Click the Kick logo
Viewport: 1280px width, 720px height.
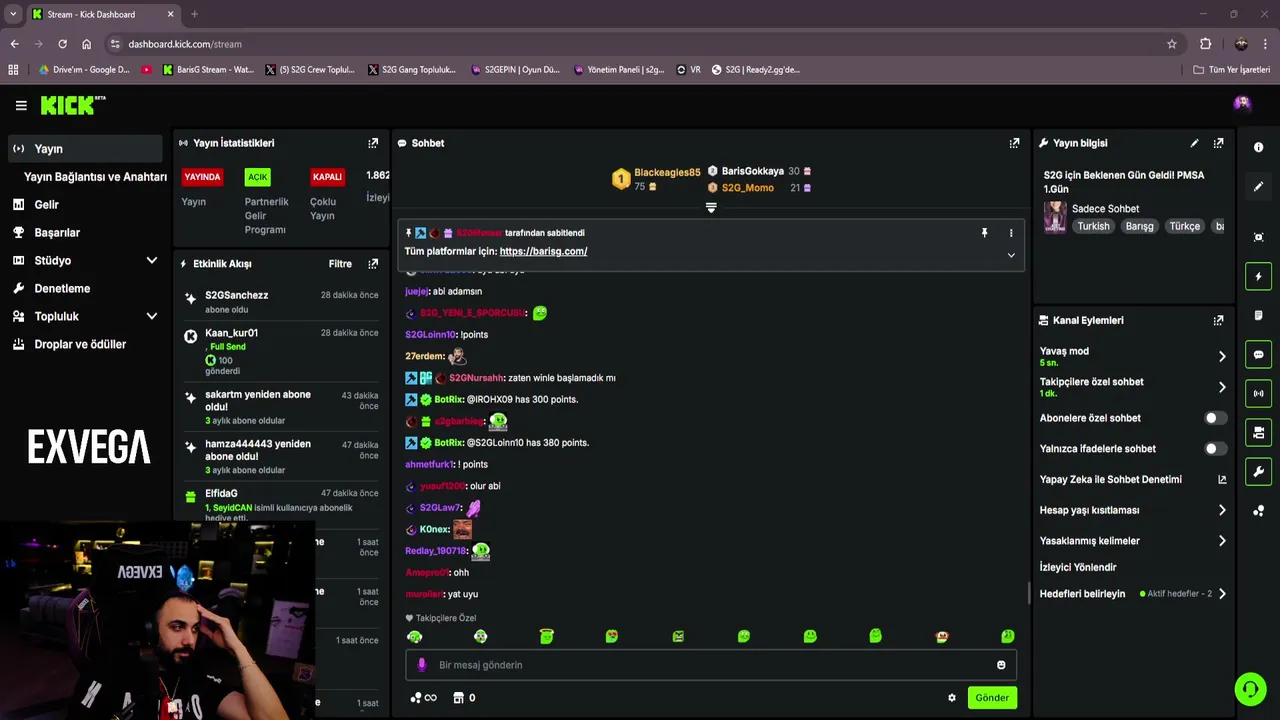point(72,105)
